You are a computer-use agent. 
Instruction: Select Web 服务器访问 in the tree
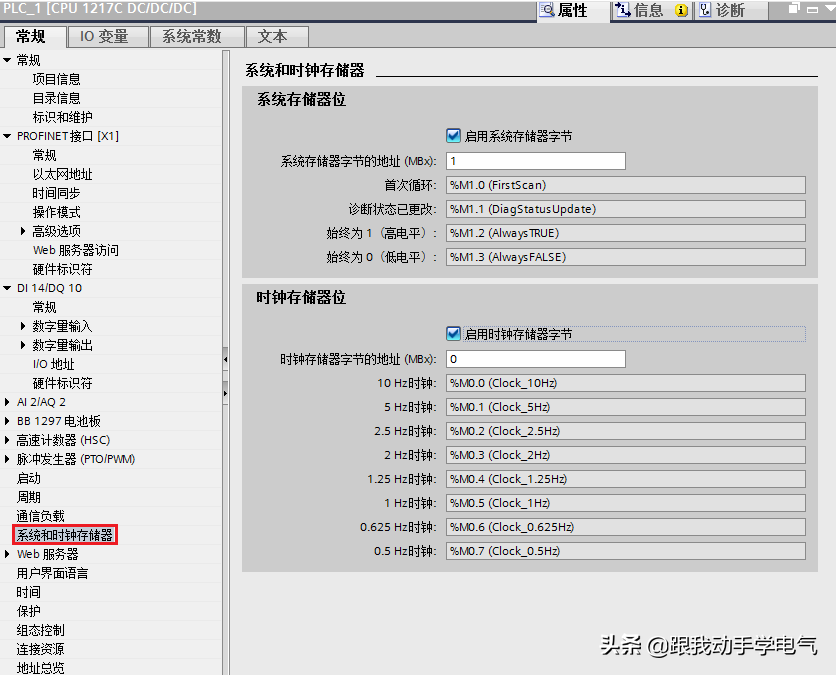[x=76, y=250]
